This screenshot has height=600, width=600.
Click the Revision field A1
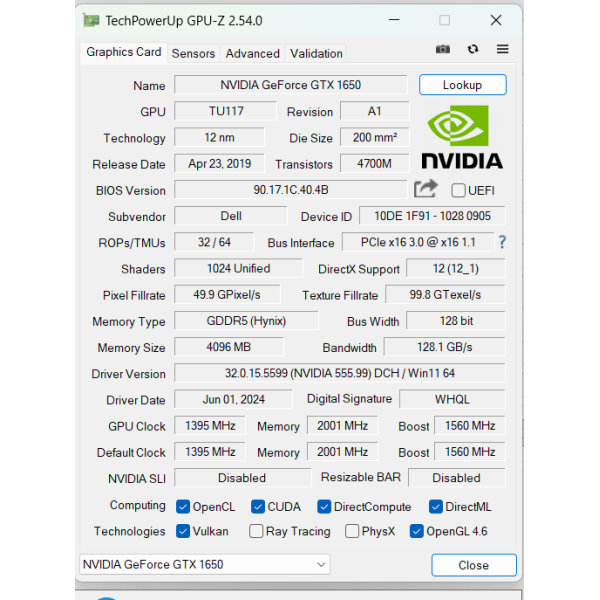(x=375, y=111)
